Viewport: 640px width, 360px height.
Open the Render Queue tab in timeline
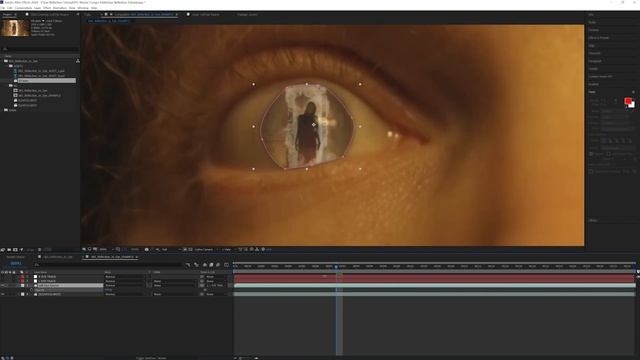[x=15, y=257]
